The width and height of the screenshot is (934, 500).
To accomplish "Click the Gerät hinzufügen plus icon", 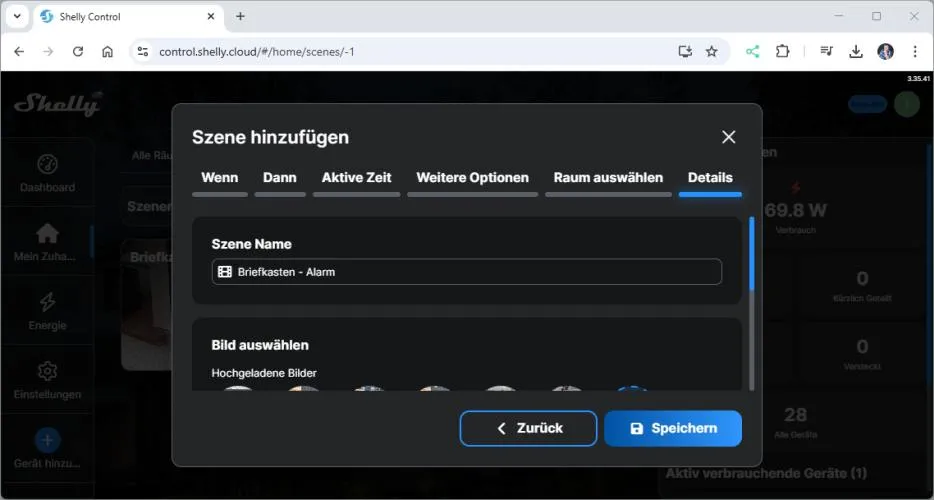I will [x=47, y=440].
